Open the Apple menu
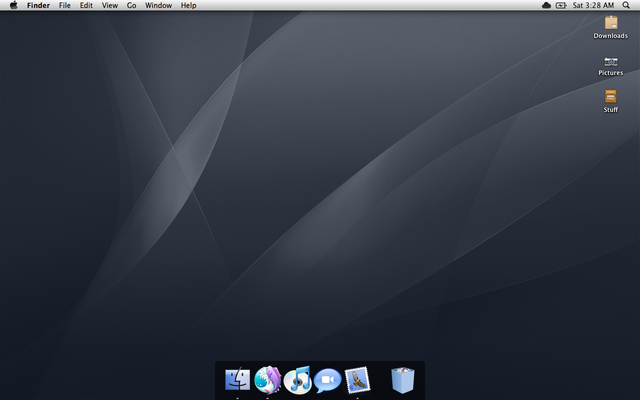The image size is (640, 400). pos(13,5)
